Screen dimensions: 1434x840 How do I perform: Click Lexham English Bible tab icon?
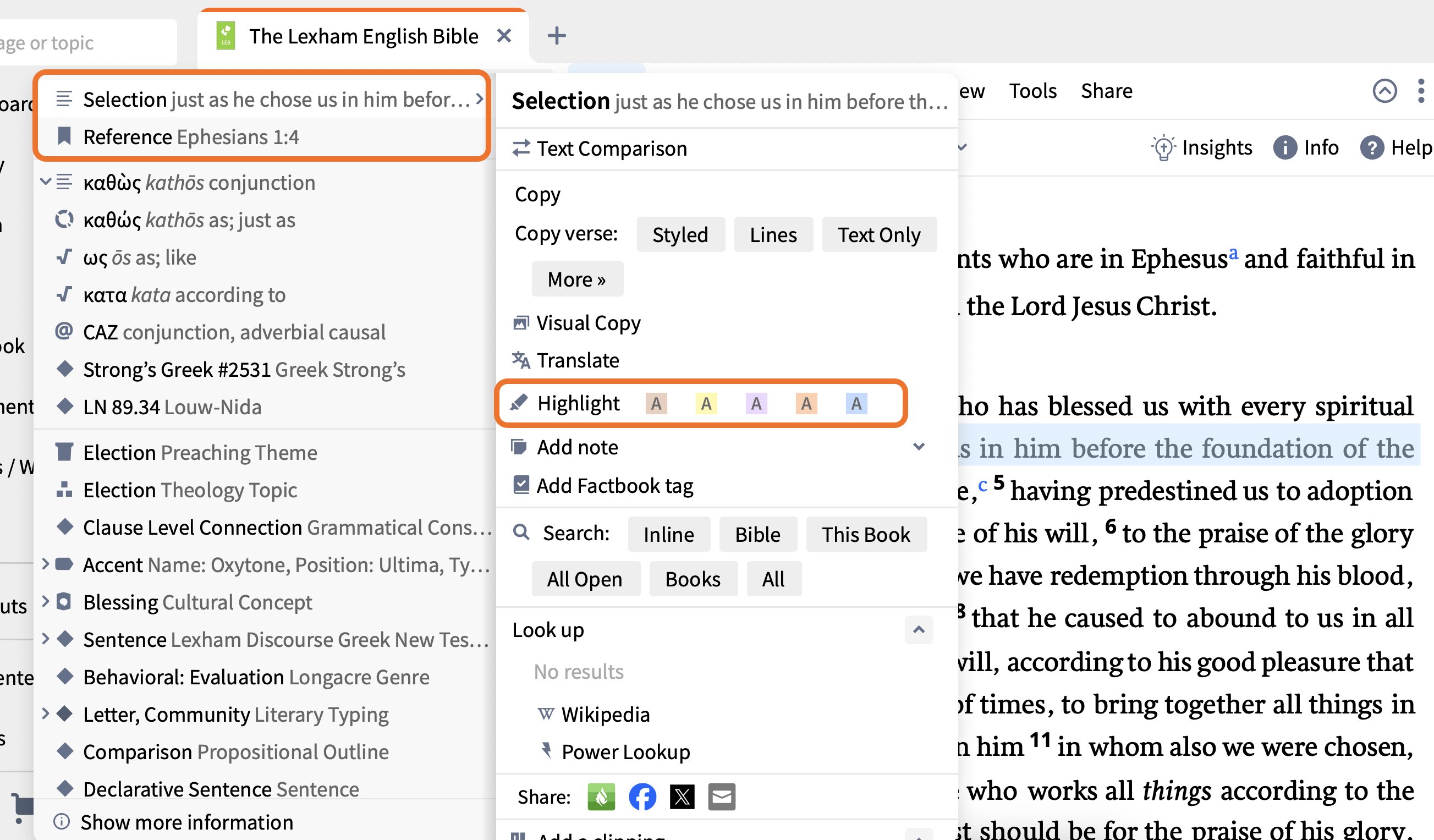[x=226, y=36]
